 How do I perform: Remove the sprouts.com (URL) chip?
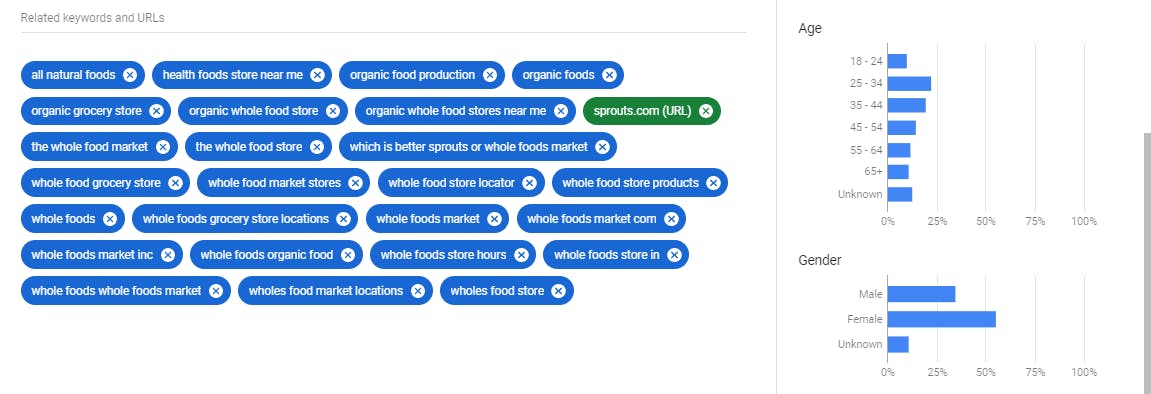click(x=705, y=111)
